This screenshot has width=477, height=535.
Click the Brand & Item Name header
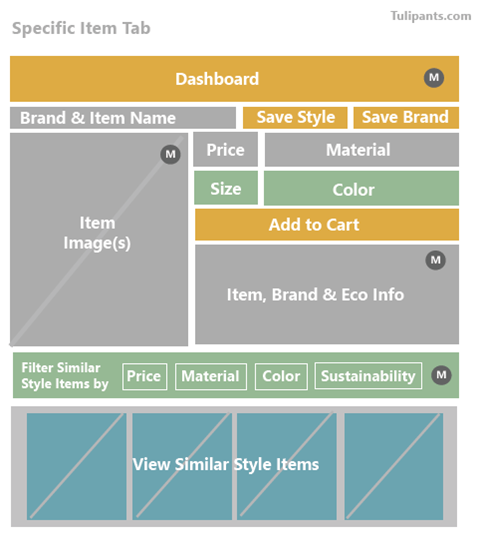[x=123, y=118]
